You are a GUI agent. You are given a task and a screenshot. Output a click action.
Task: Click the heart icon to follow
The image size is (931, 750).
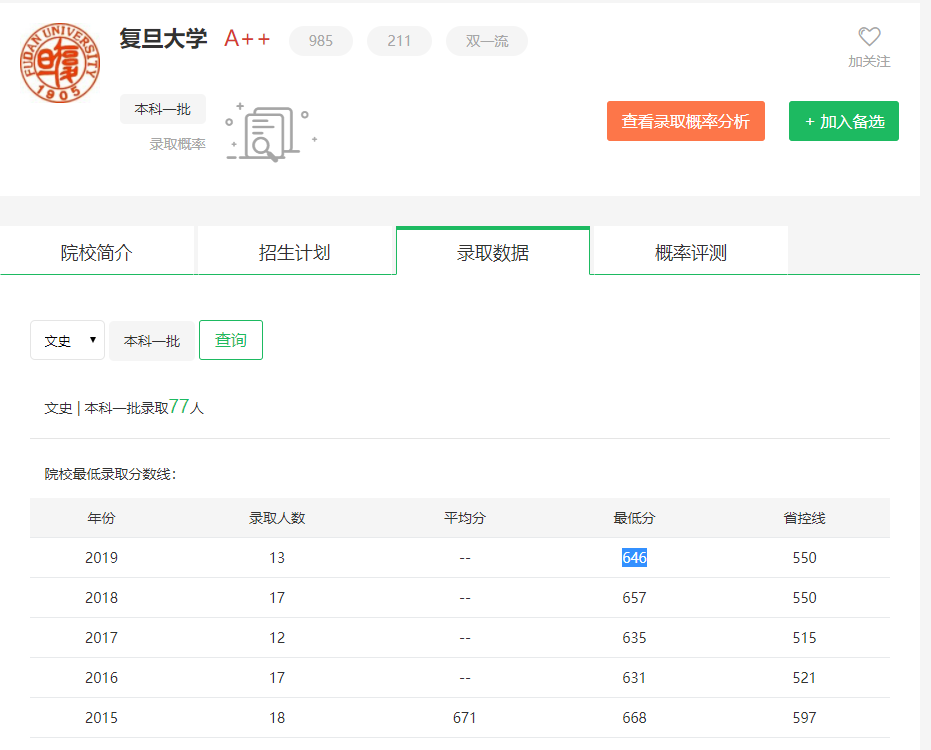pos(869,36)
